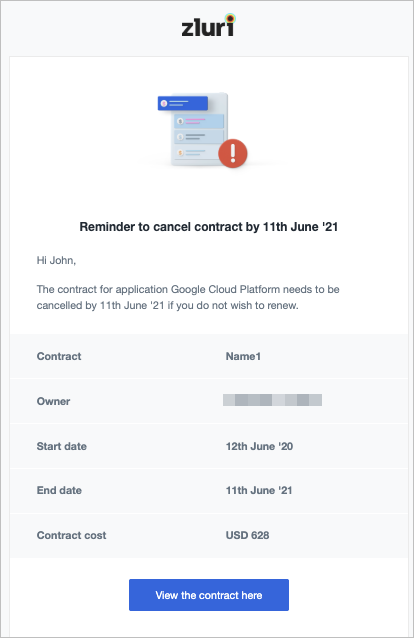Click the Contract cost label
This screenshot has height=638, width=414.
pos(71,535)
